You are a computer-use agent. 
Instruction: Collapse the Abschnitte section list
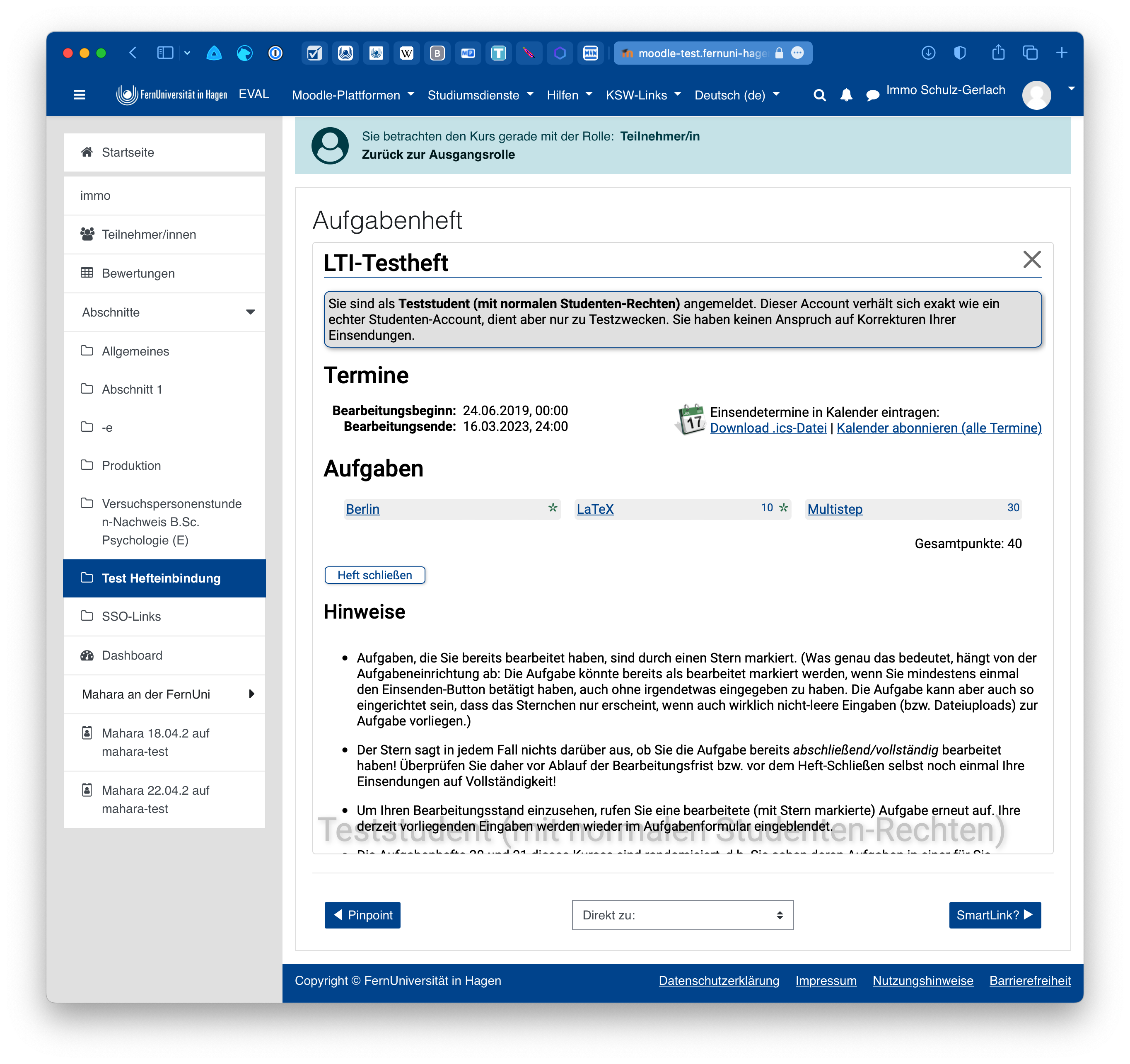click(164, 312)
